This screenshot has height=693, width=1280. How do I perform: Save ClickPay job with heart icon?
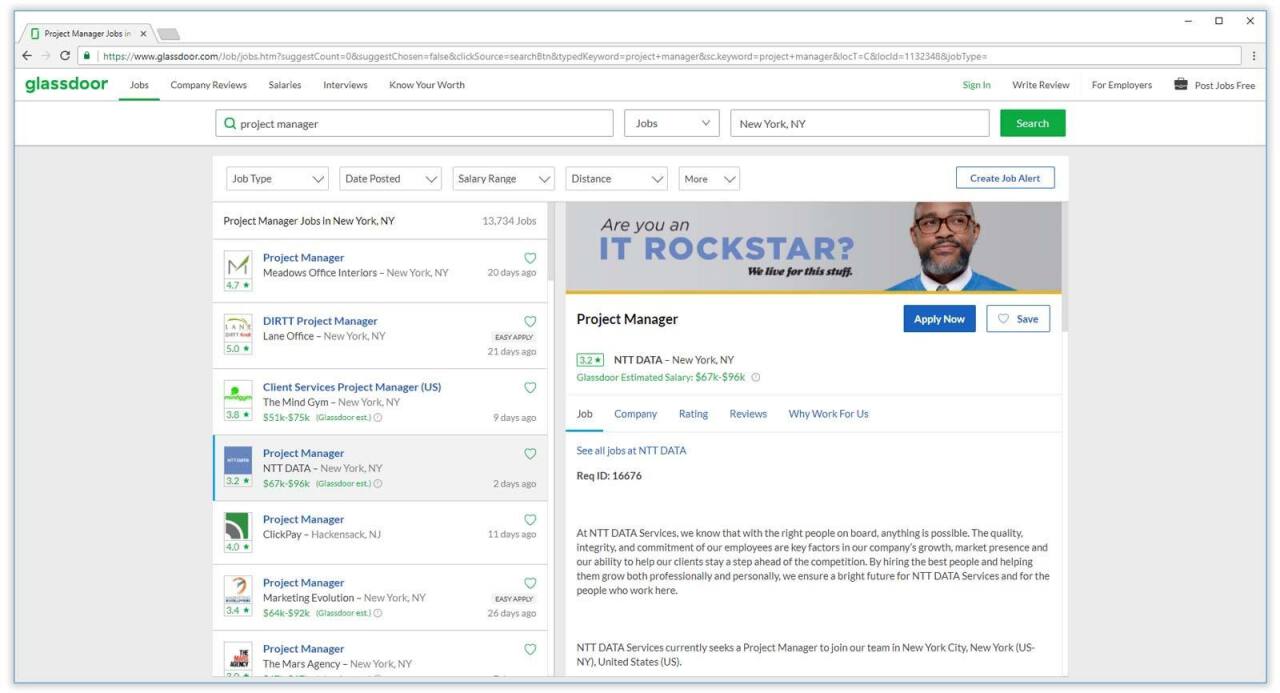pos(530,519)
